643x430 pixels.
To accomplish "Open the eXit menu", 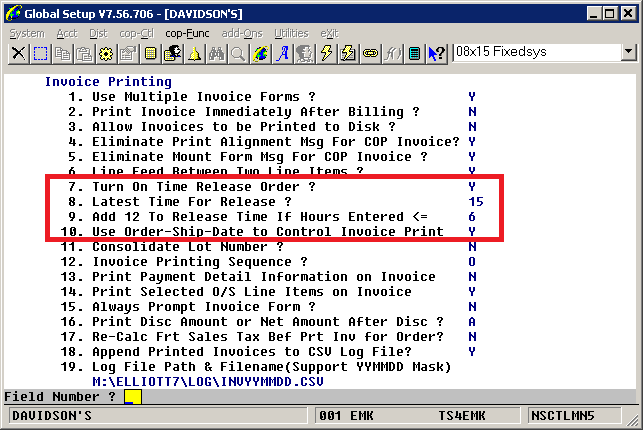I will 329,33.
